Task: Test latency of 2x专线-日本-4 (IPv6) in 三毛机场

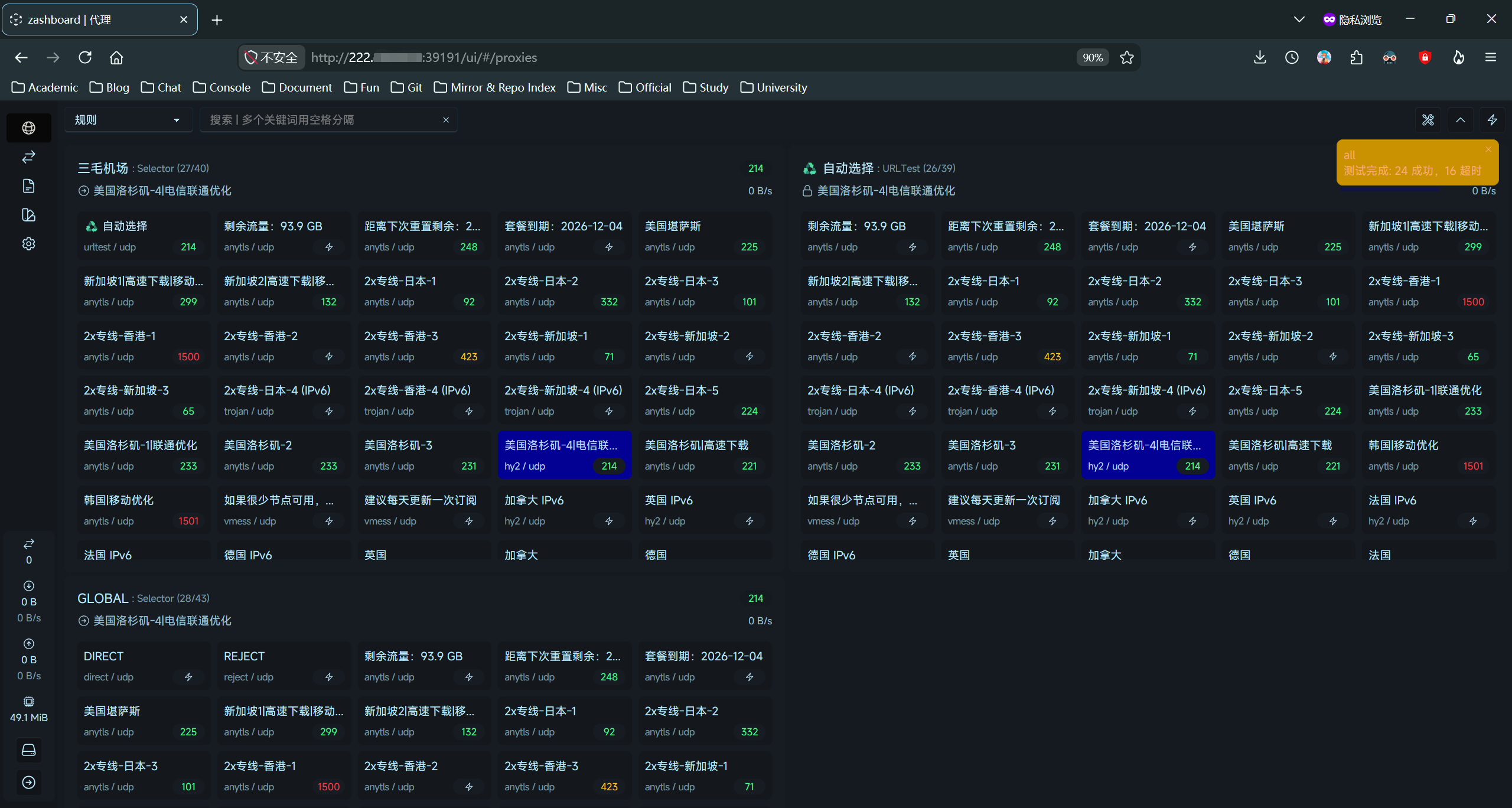Action: tap(329, 411)
